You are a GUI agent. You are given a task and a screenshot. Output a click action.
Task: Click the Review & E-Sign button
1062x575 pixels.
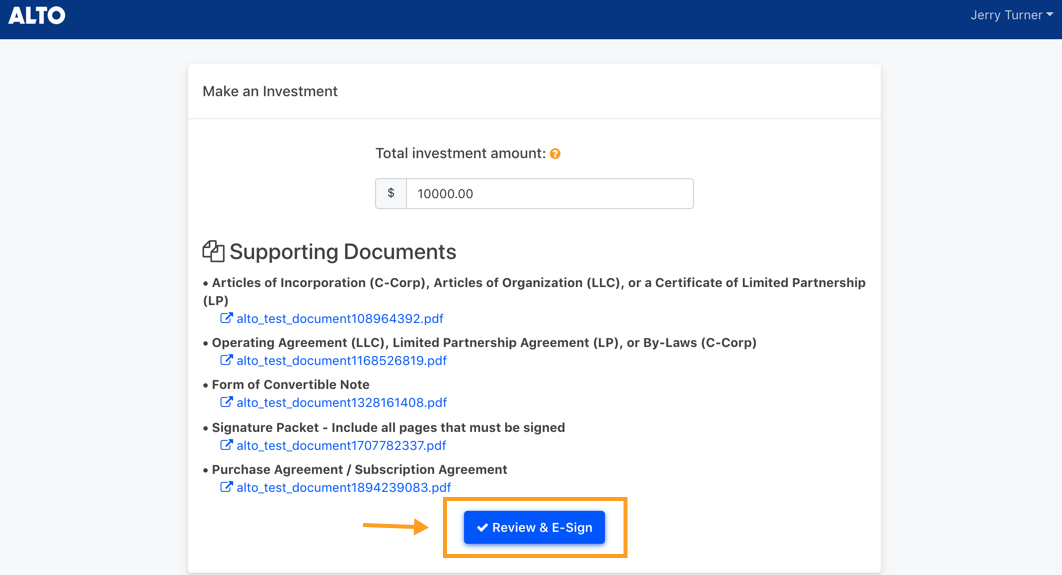(534, 528)
